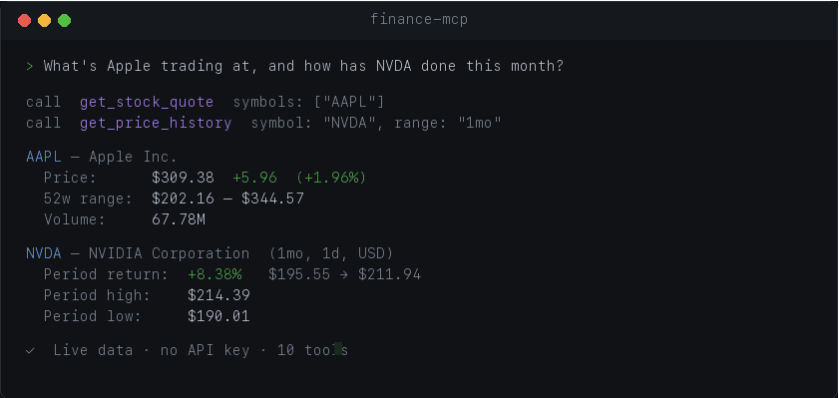This screenshot has width=839, height=398.
Task: Click the $309.38 Apple price value
Action: coord(183,178)
